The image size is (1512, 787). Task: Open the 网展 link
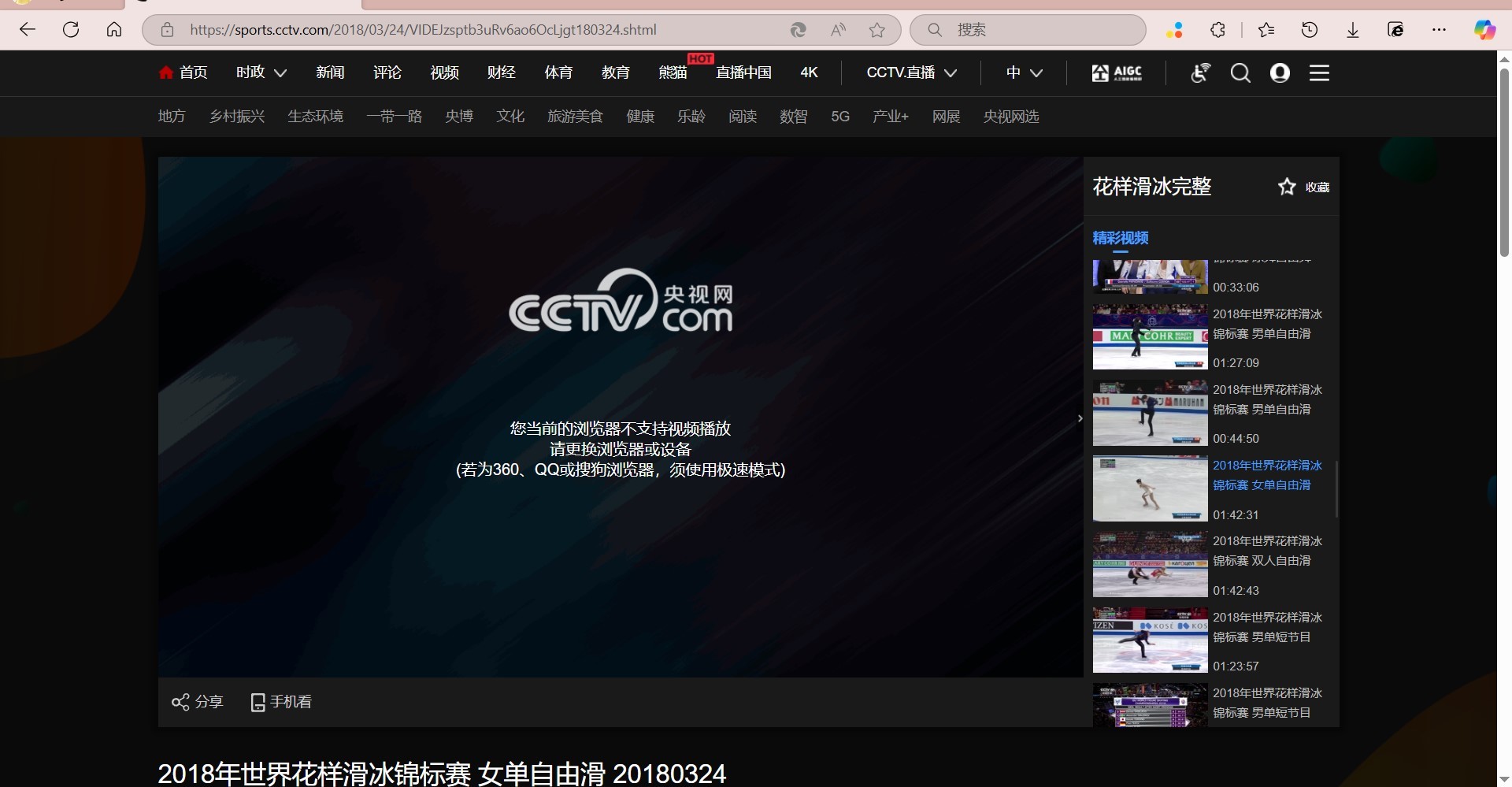pyautogui.click(x=947, y=117)
